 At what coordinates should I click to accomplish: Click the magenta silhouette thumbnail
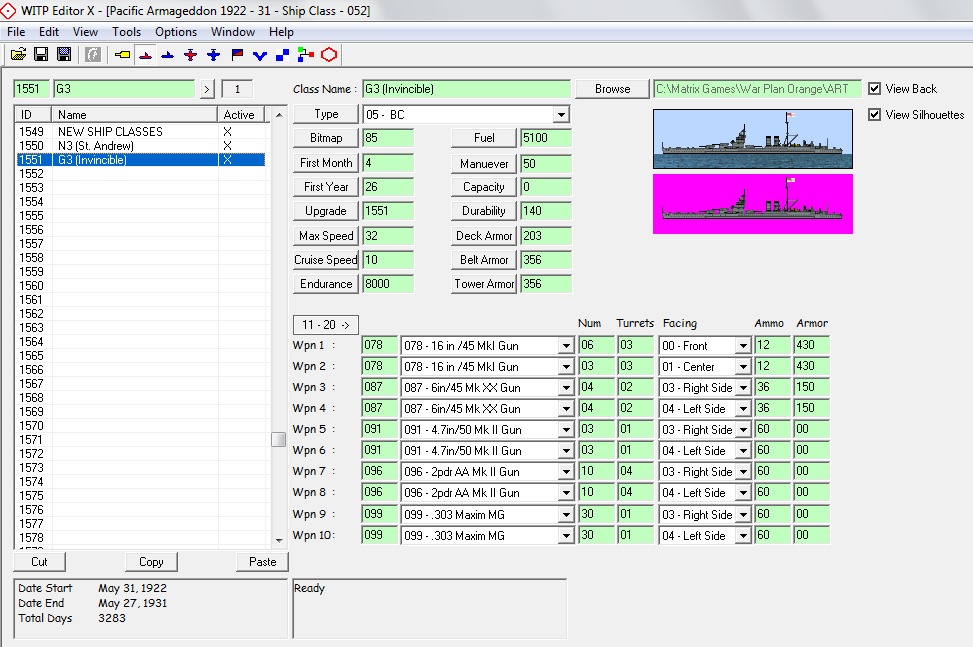[x=753, y=204]
